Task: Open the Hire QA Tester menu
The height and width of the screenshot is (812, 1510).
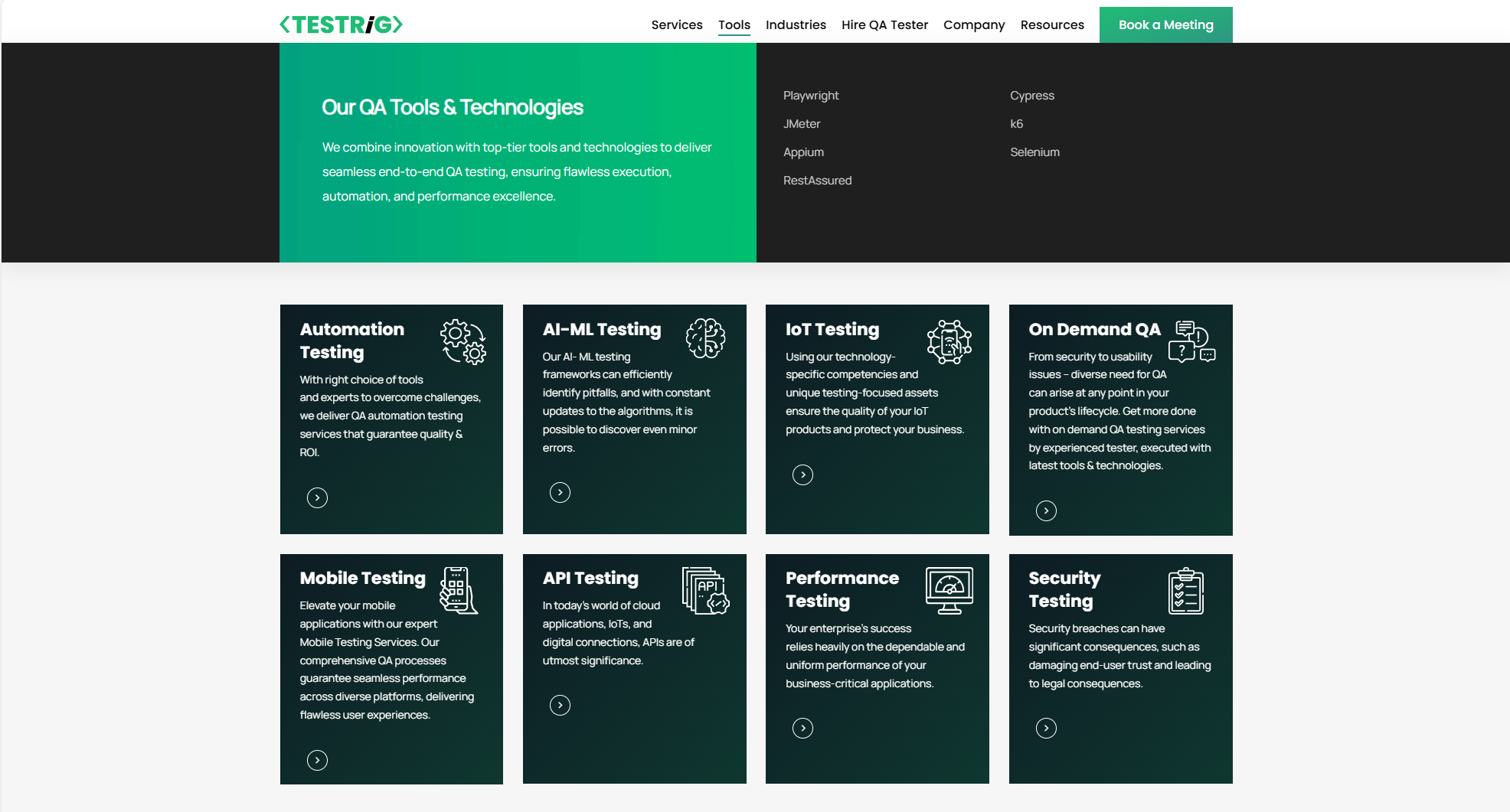Action: click(x=884, y=24)
